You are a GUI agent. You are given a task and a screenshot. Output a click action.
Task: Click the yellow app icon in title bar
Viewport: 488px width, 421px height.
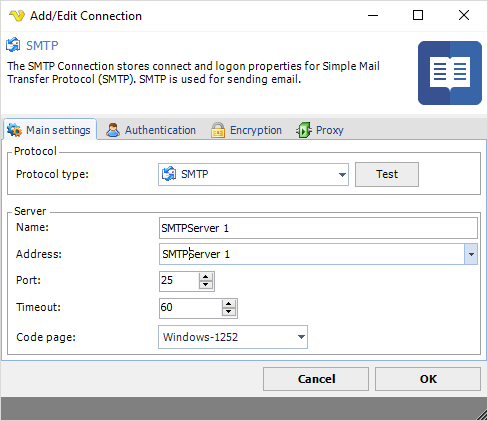click(16, 15)
